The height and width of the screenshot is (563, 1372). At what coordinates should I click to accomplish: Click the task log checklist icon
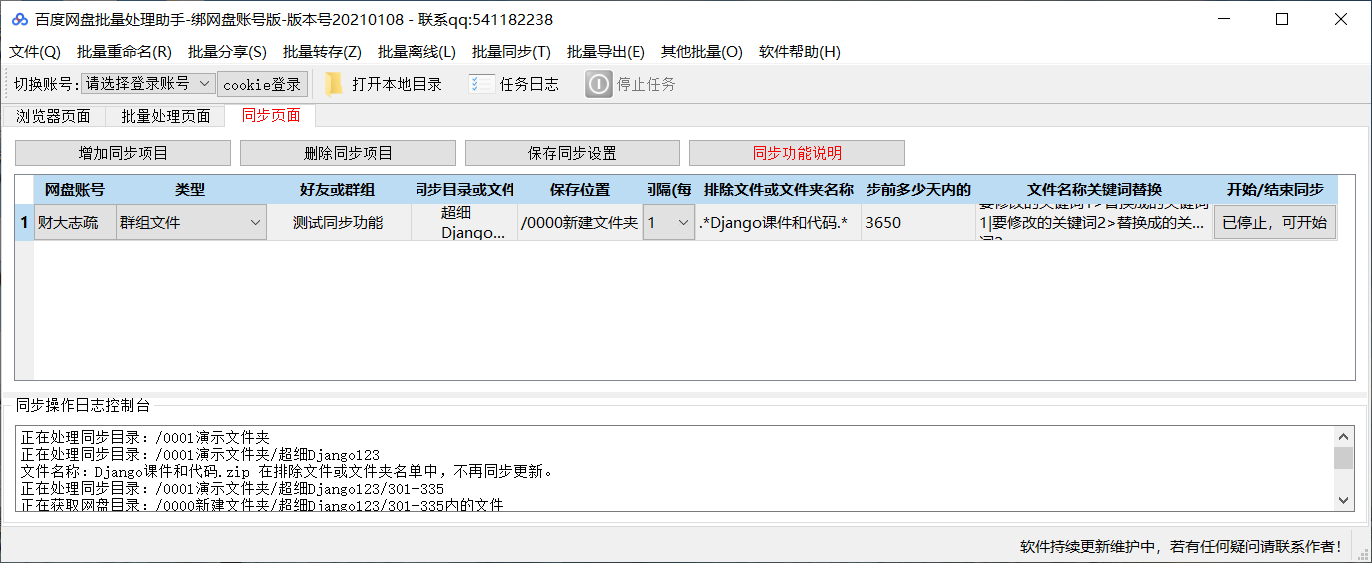coord(481,84)
